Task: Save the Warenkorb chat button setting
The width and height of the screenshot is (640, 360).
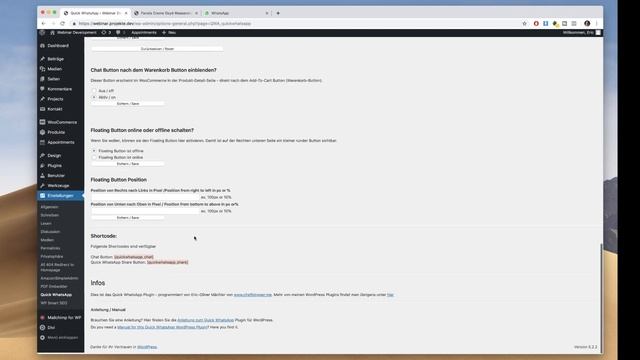Action: click(128, 104)
